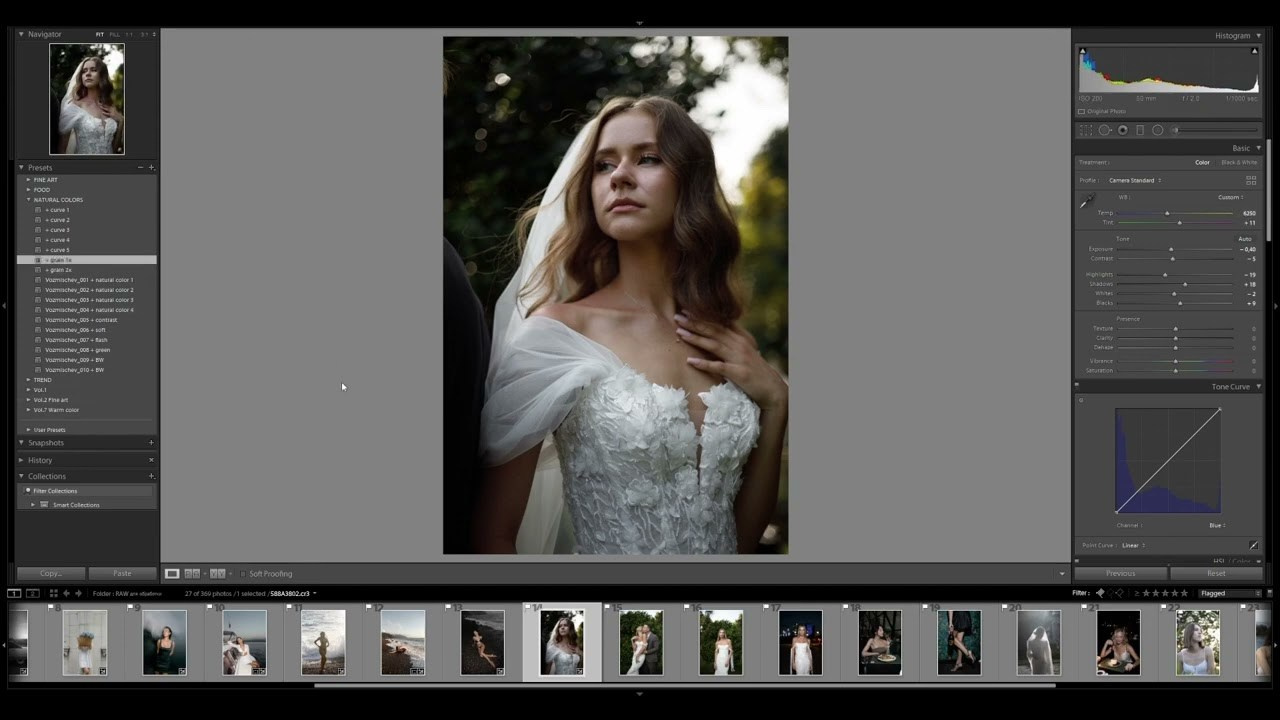Select the White Balance eyedropper tool
1280x720 pixels.
(1089, 200)
